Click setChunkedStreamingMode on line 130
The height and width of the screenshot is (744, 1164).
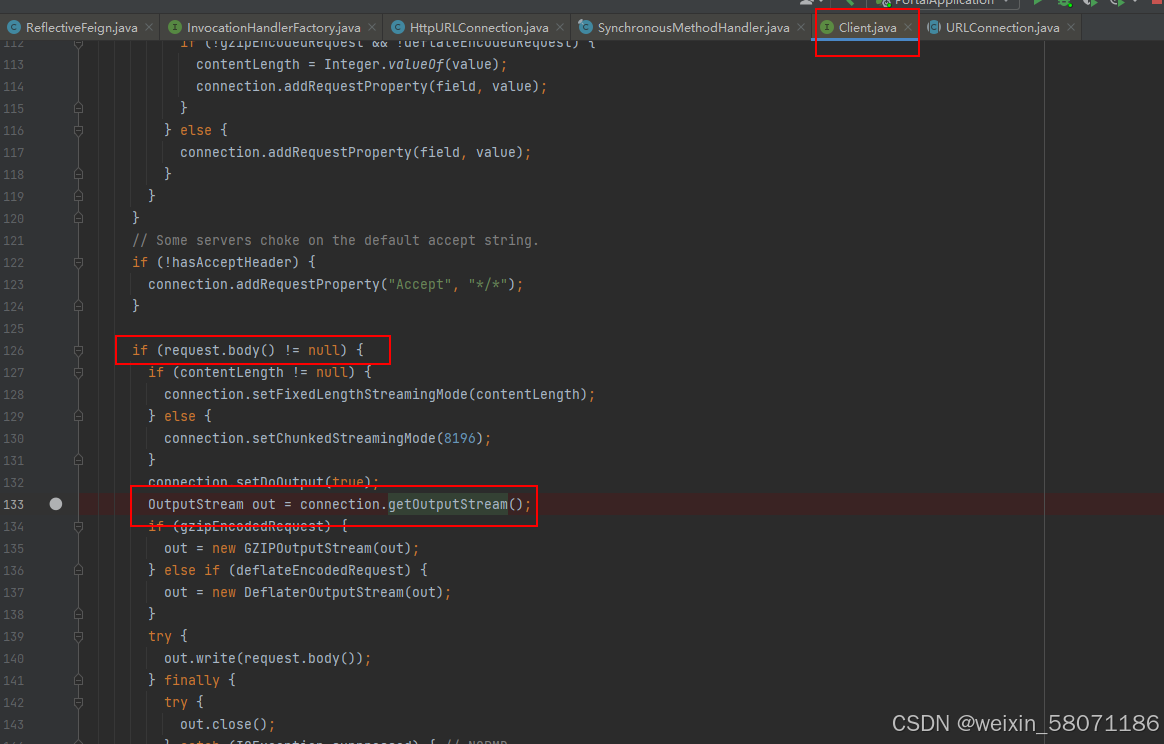pyautogui.click(x=344, y=438)
